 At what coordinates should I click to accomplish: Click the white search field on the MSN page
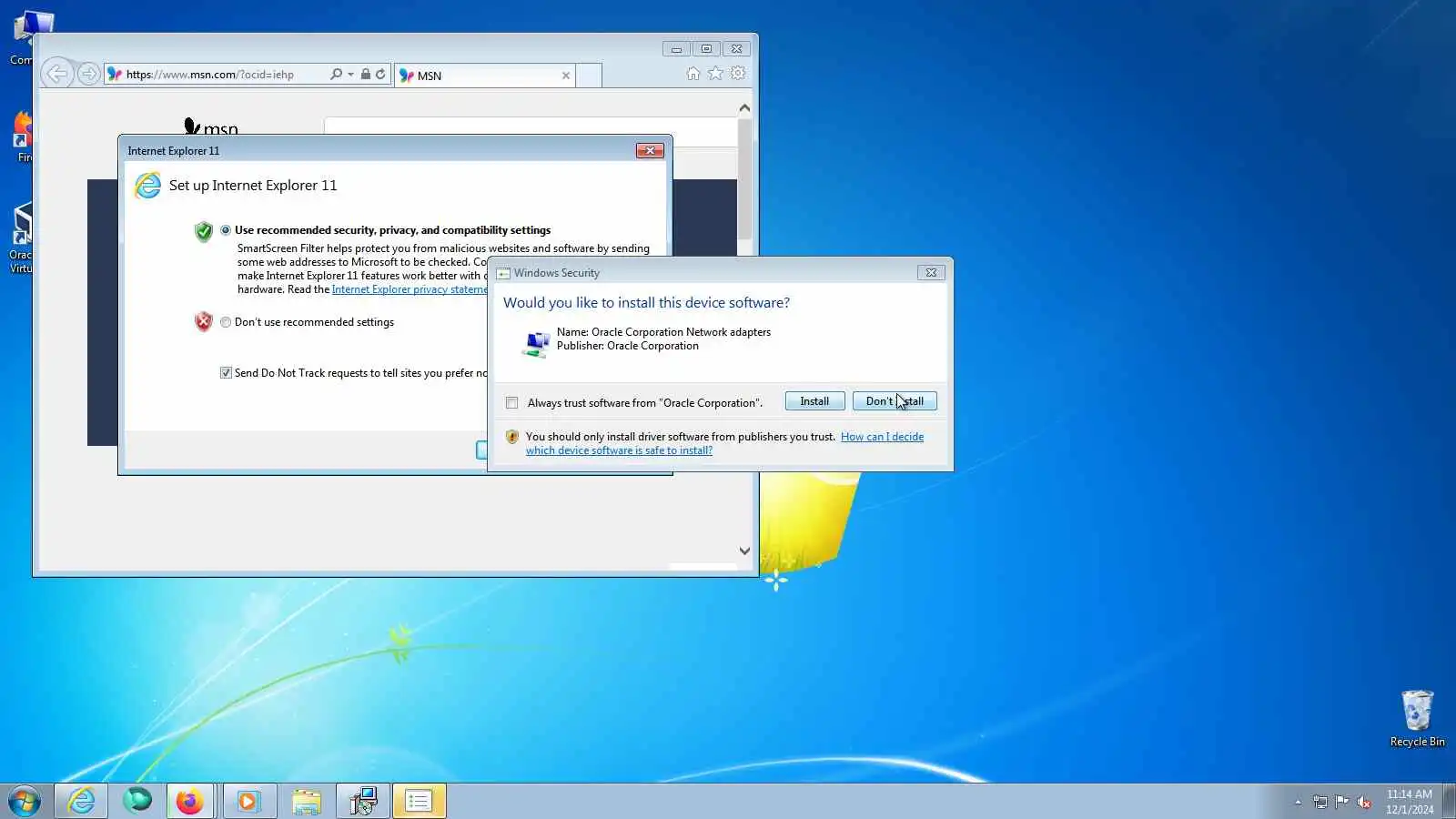tap(530, 130)
